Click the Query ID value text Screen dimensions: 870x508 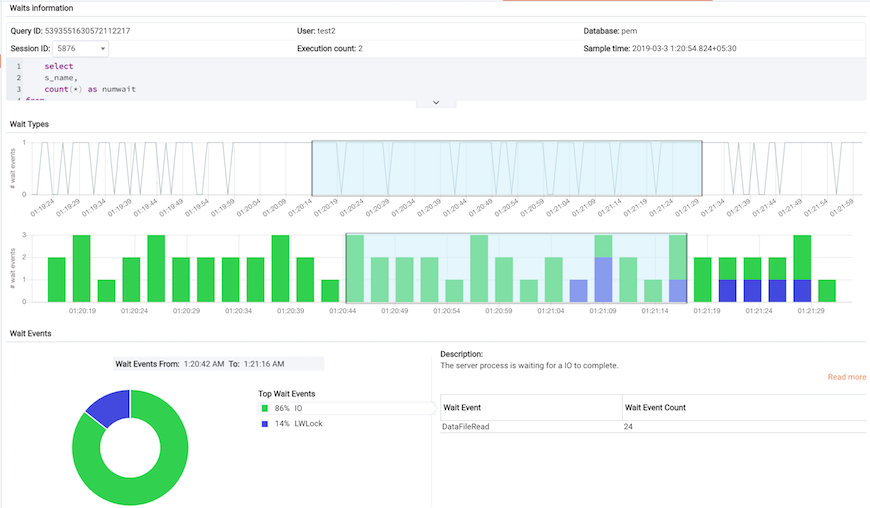[x=87, y=31]
